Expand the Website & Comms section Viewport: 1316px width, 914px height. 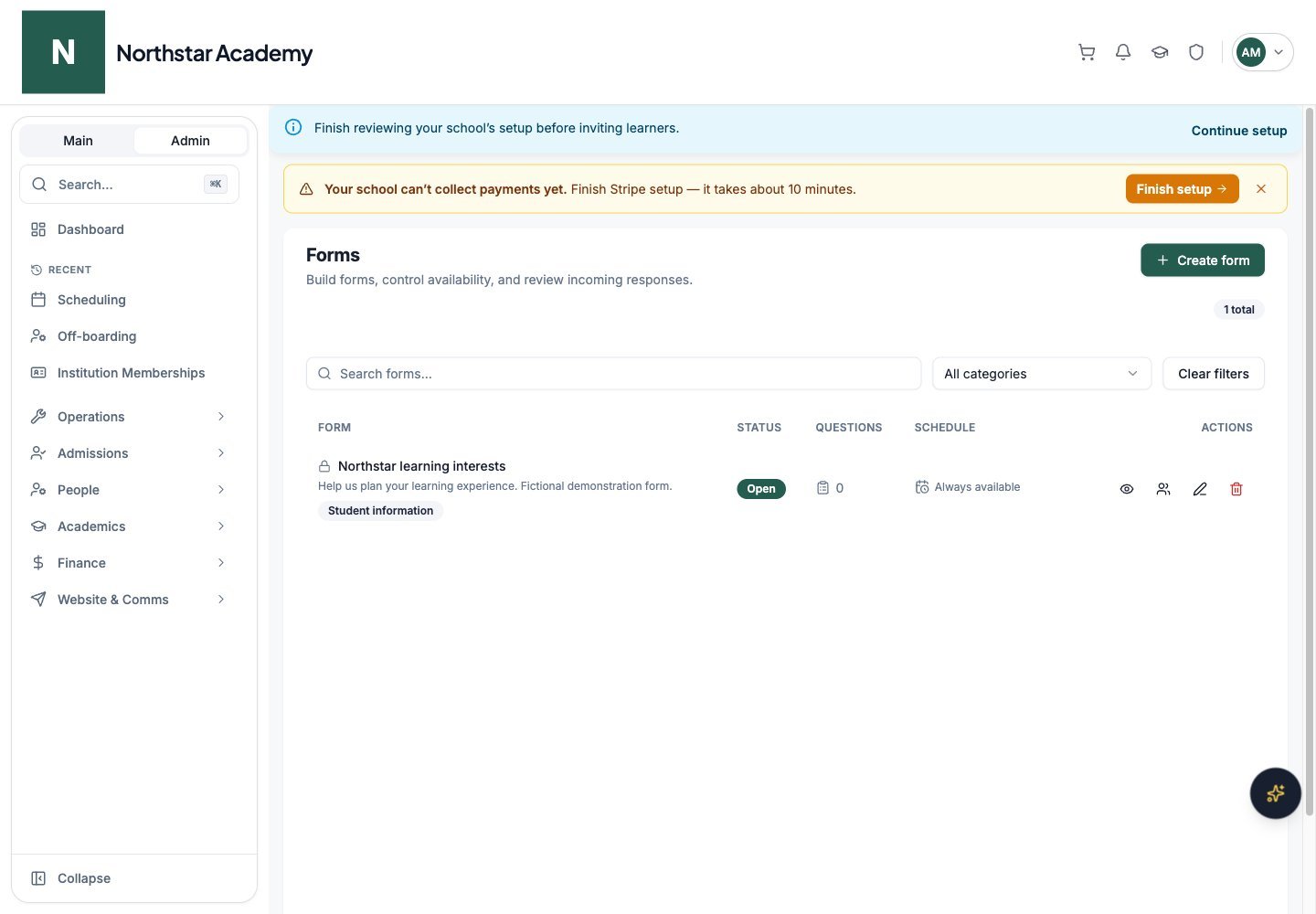(129, 600)
